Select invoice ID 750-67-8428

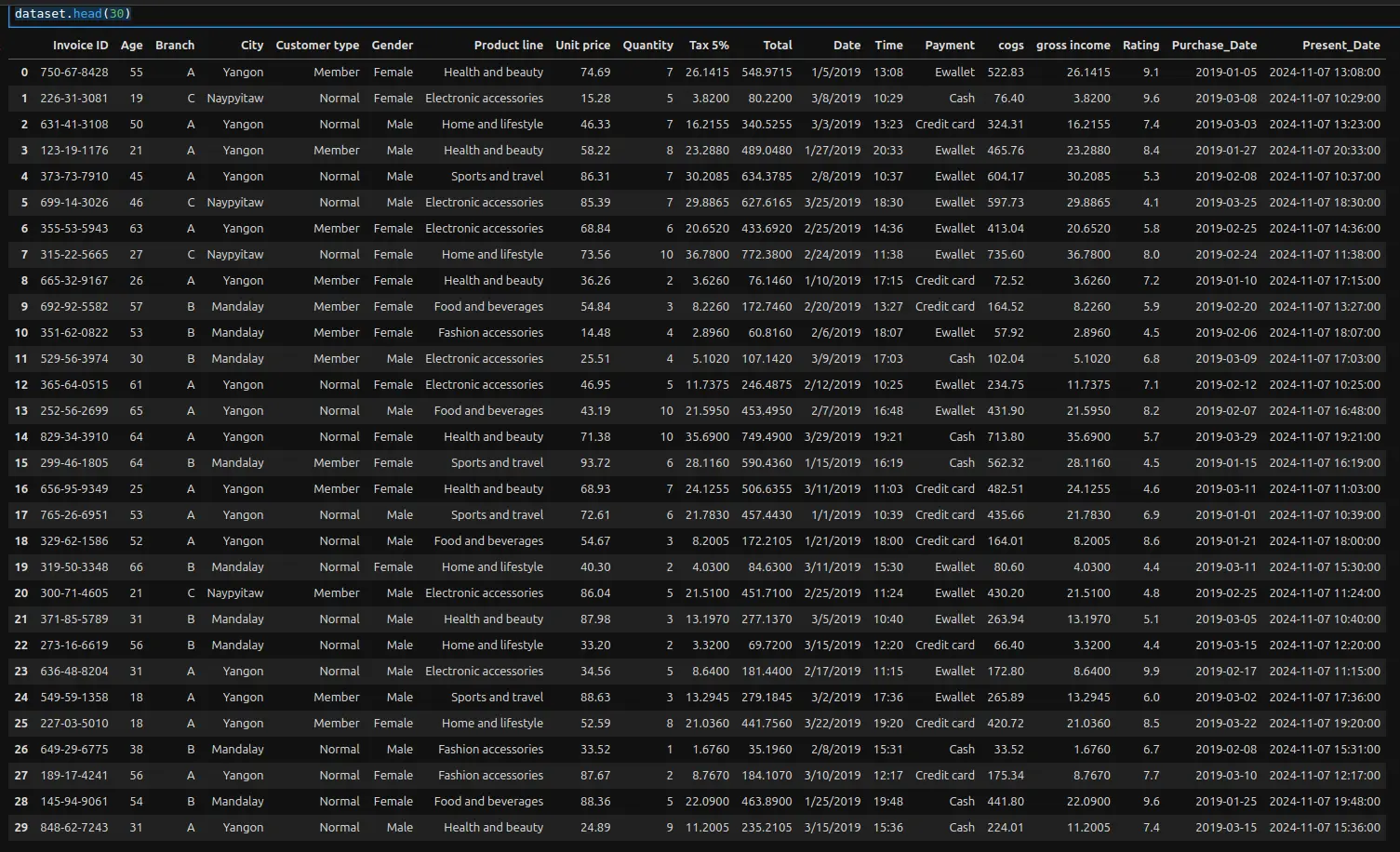(x=74, y=72)
